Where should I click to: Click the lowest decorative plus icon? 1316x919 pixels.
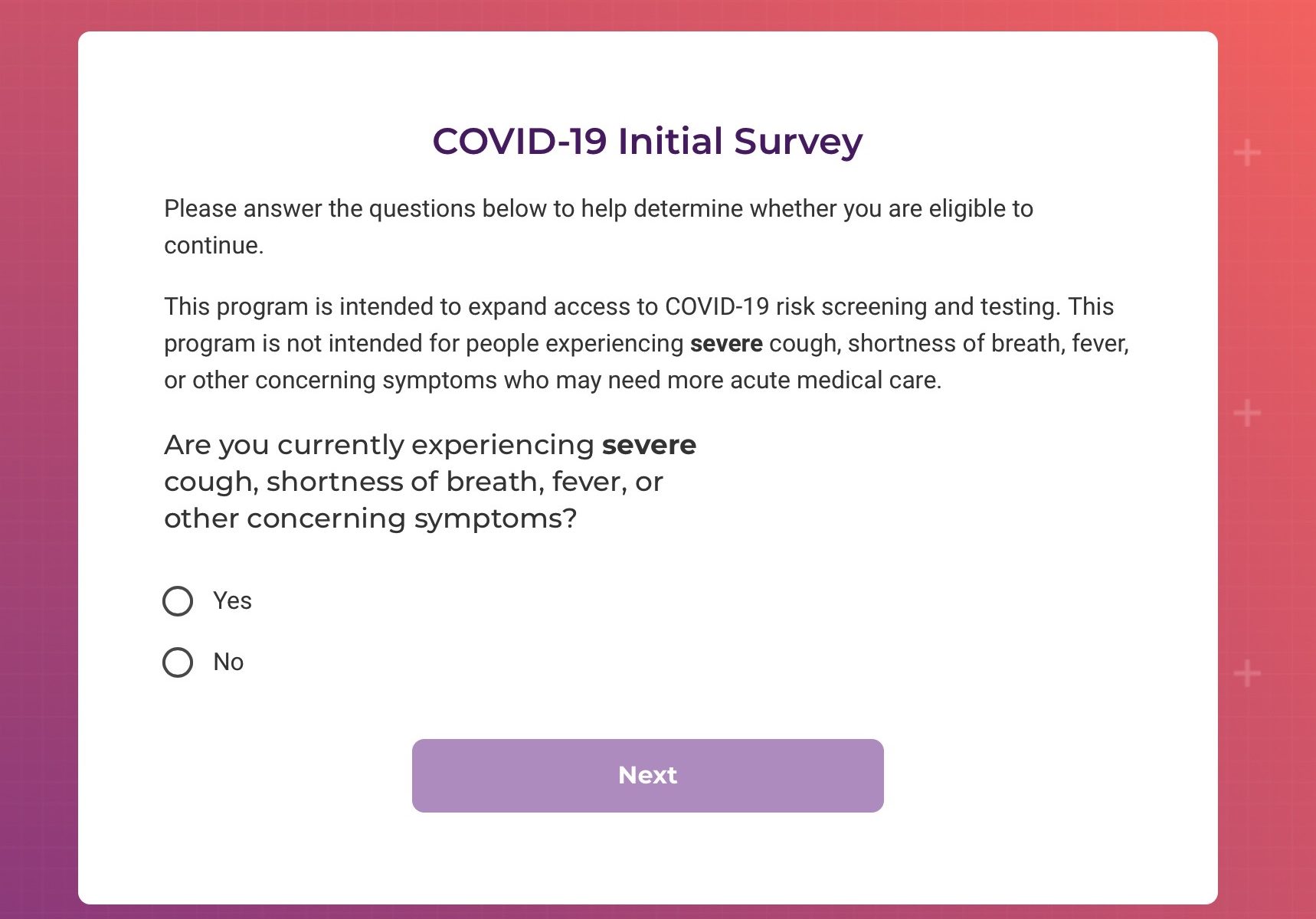[1247, 674]
